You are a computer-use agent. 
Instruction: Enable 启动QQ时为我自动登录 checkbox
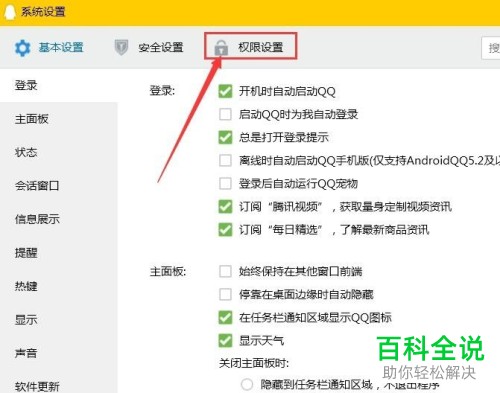tap(225, 114)
